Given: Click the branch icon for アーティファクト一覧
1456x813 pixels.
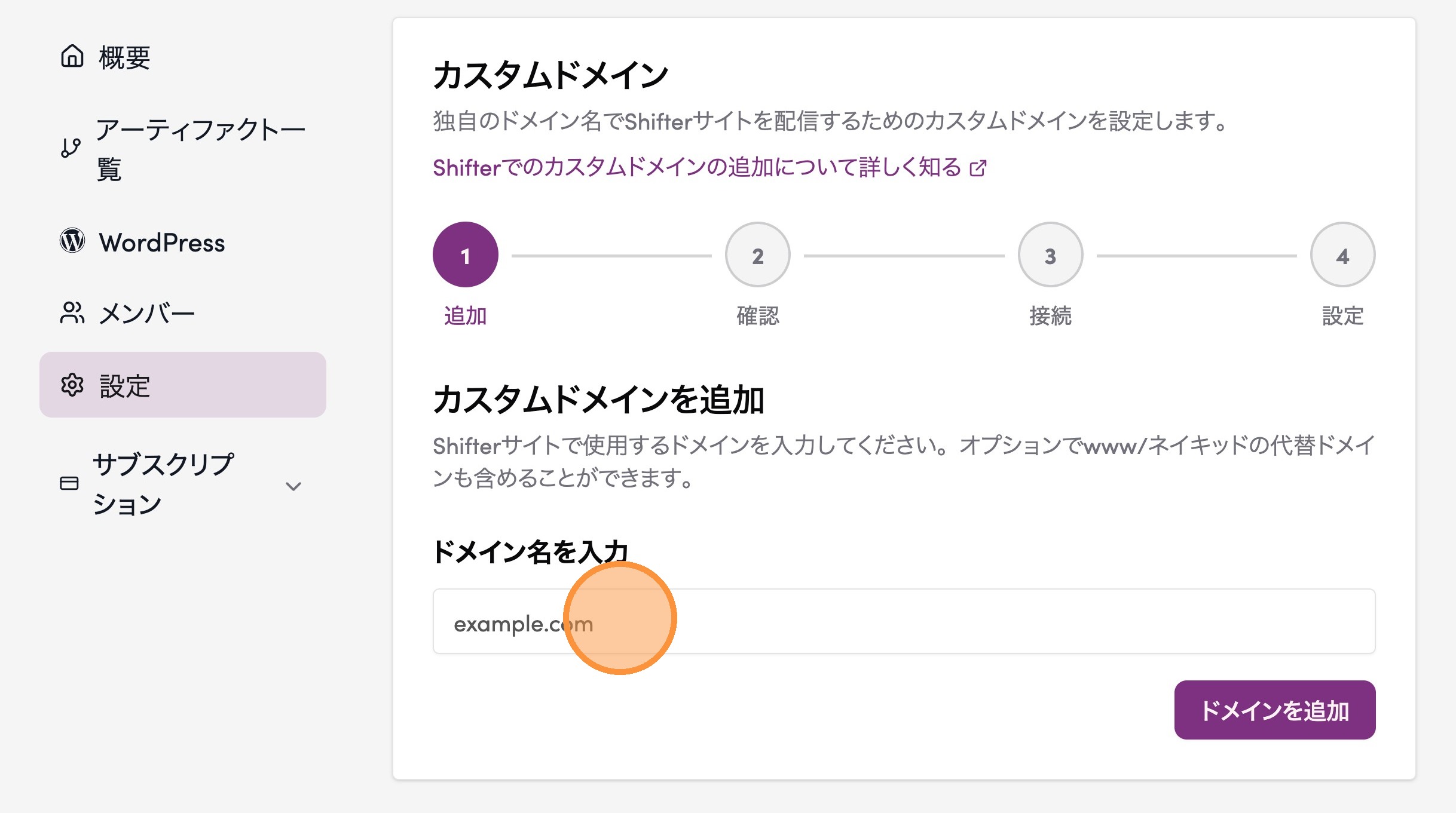Looking at the screenshot, I should (x=71, y=148).
